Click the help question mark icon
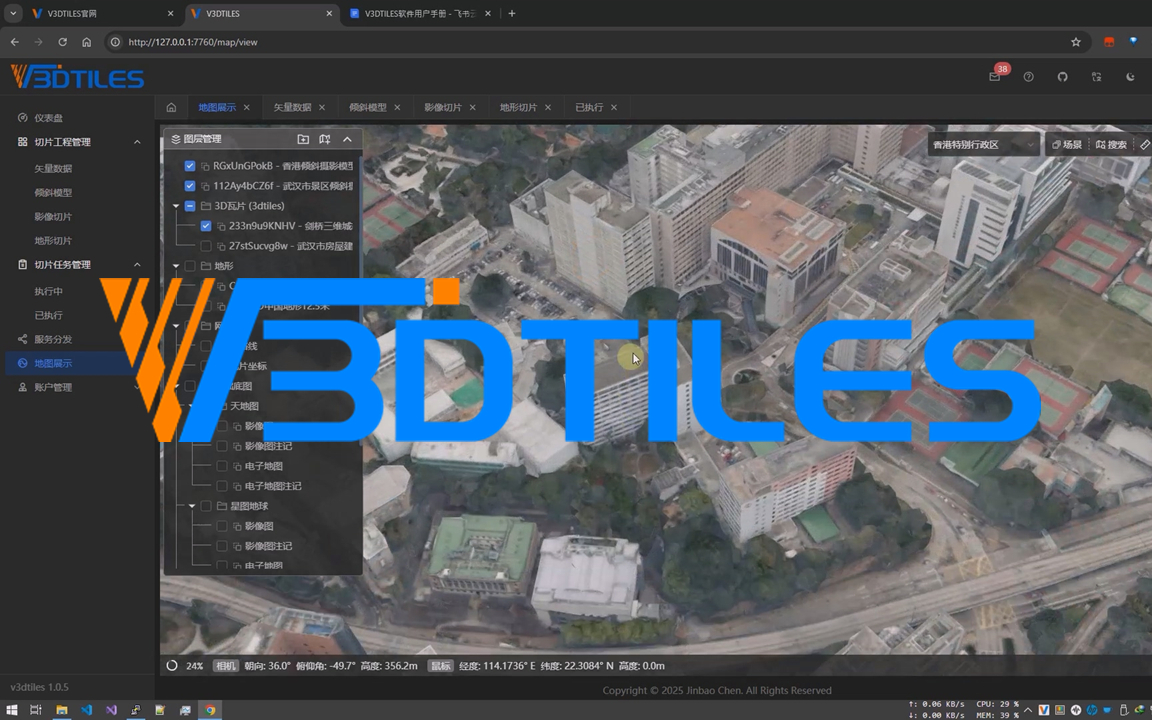Image resolution: width=1152 pixels, height=720 pixels. pyautogui.click(x=1028, y=77)
